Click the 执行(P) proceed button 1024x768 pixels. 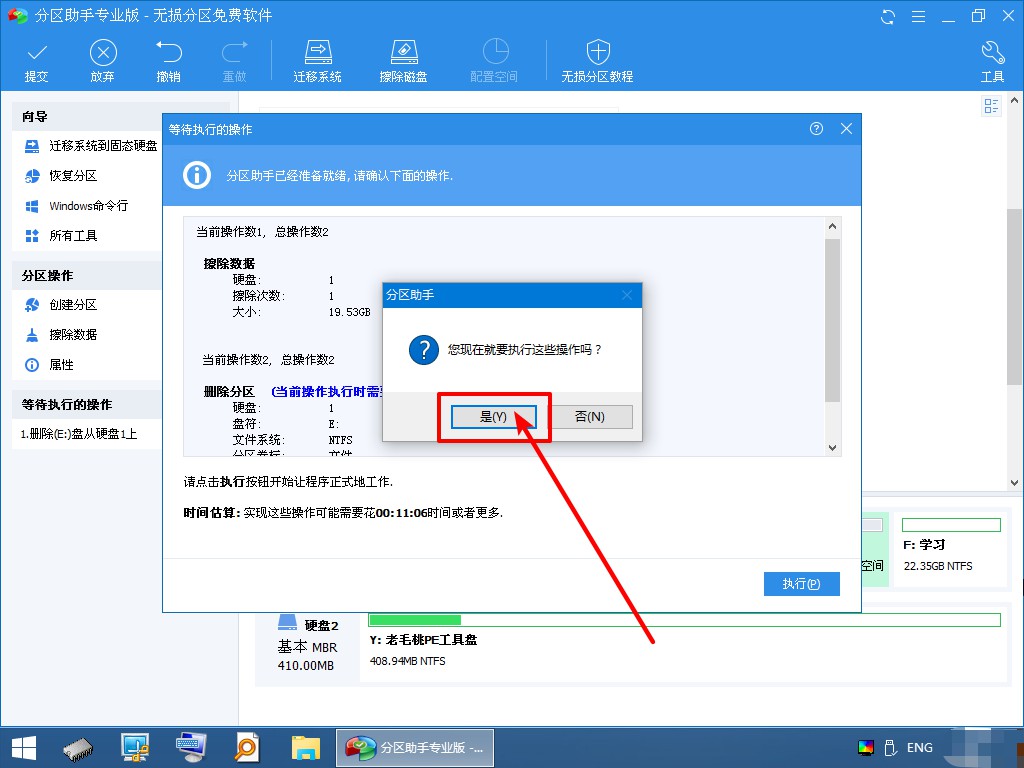[x=801, y=584]
